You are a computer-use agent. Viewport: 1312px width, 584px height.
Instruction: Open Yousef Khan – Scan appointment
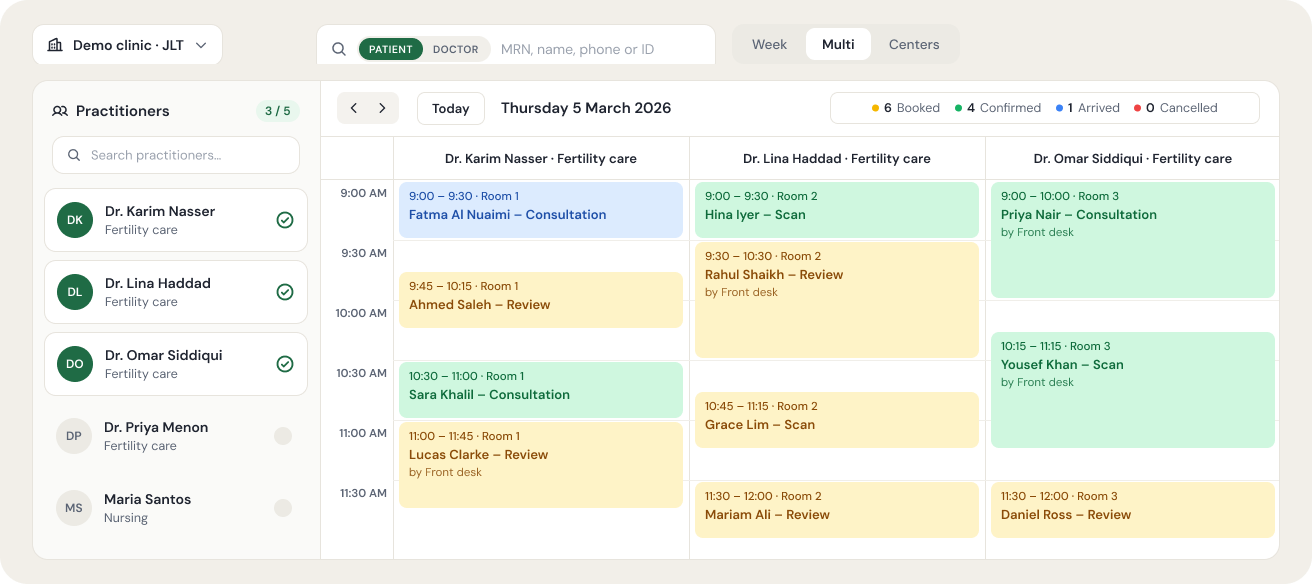(1133, 390)
